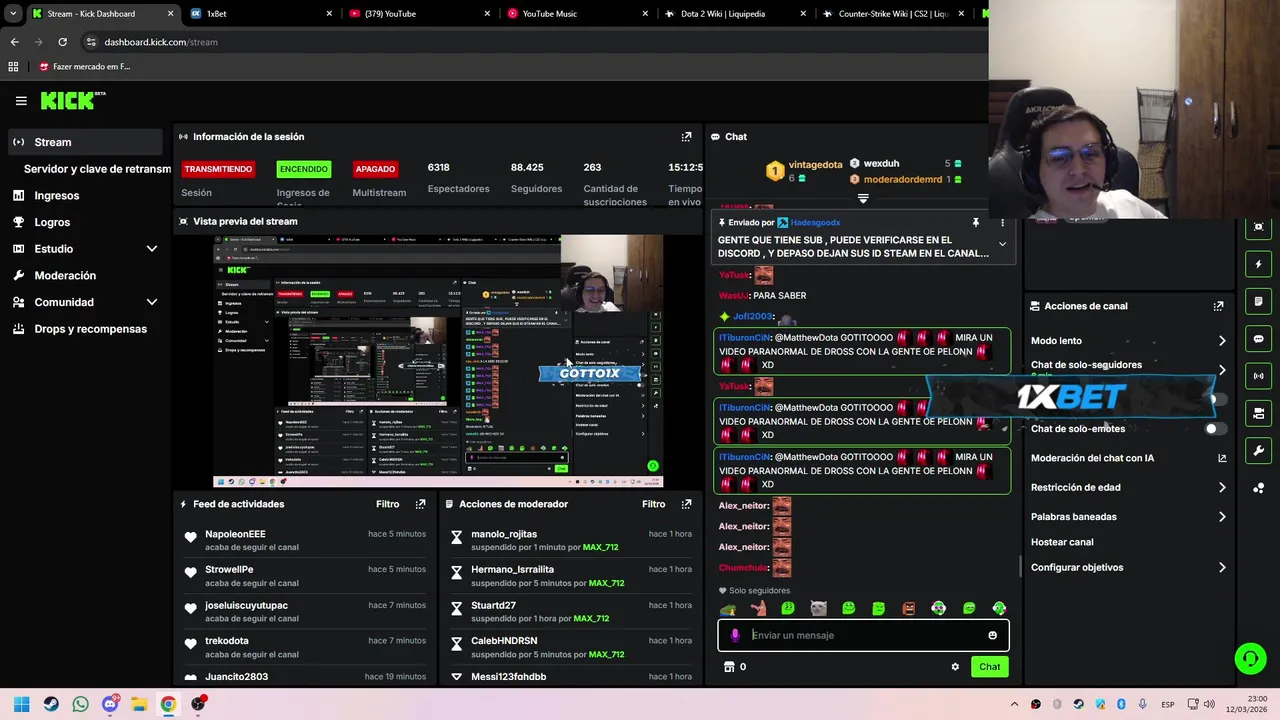
Task: Click the shop icon below message box
Action: tap(729, 667)
